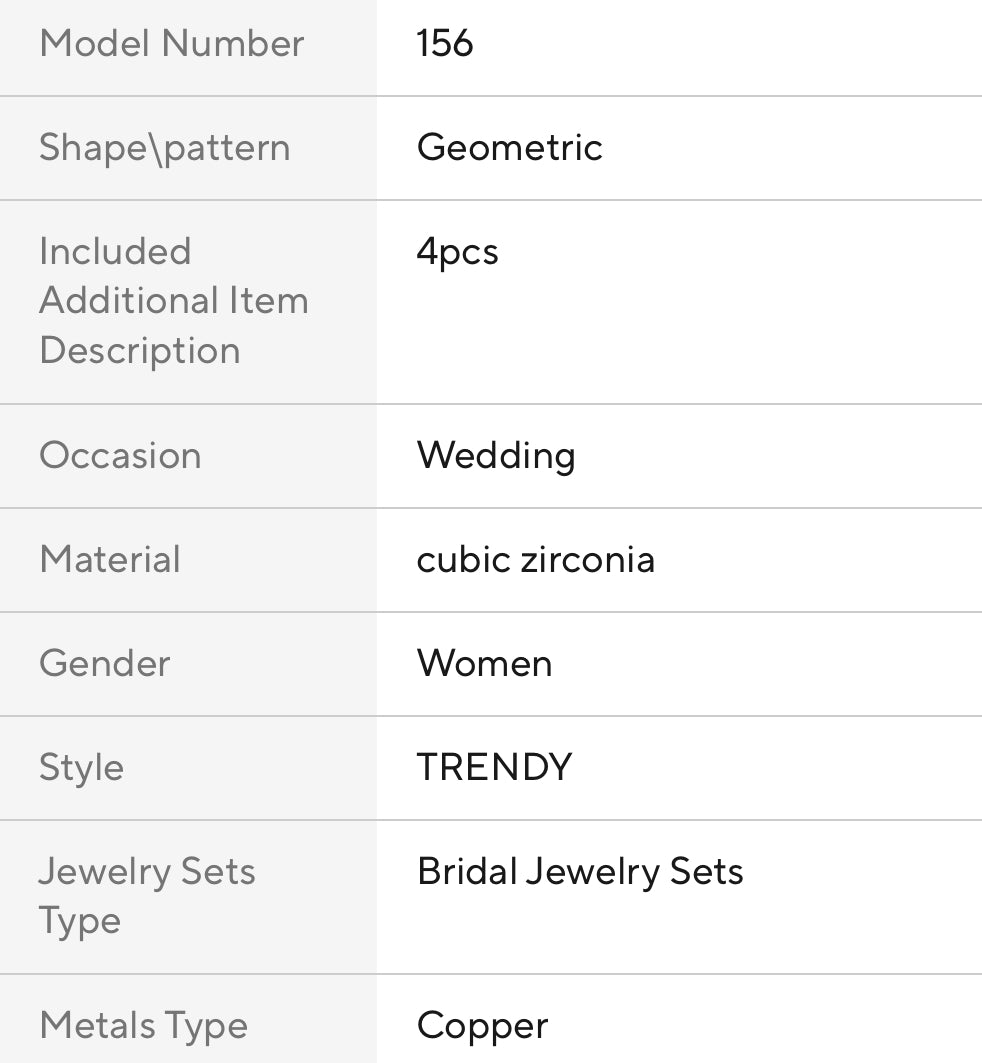This screenshot has width=982, height=1063.
Task: Click the Material label
Action: [x=110, y=560]
